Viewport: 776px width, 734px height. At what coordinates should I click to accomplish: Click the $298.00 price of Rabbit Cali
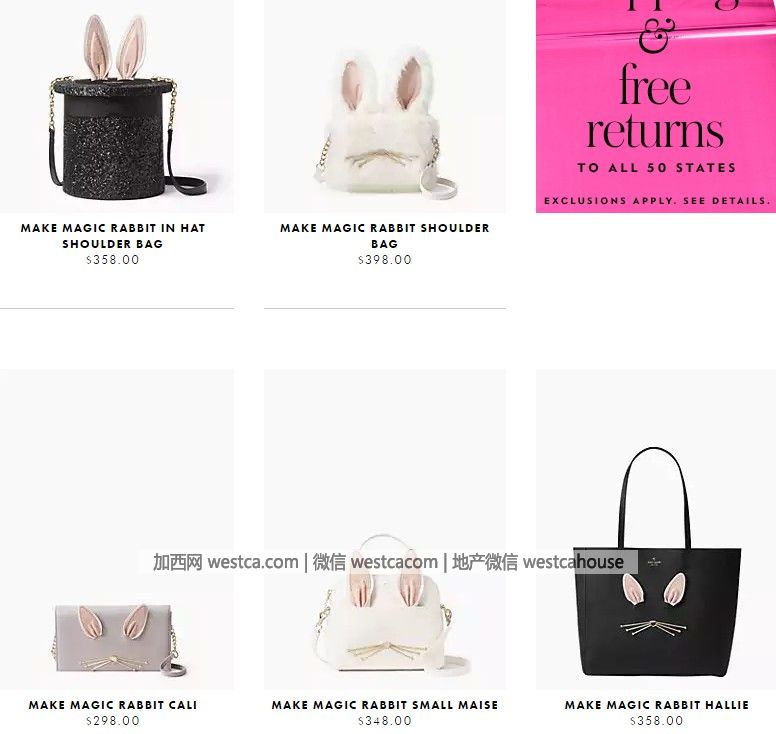113,721
